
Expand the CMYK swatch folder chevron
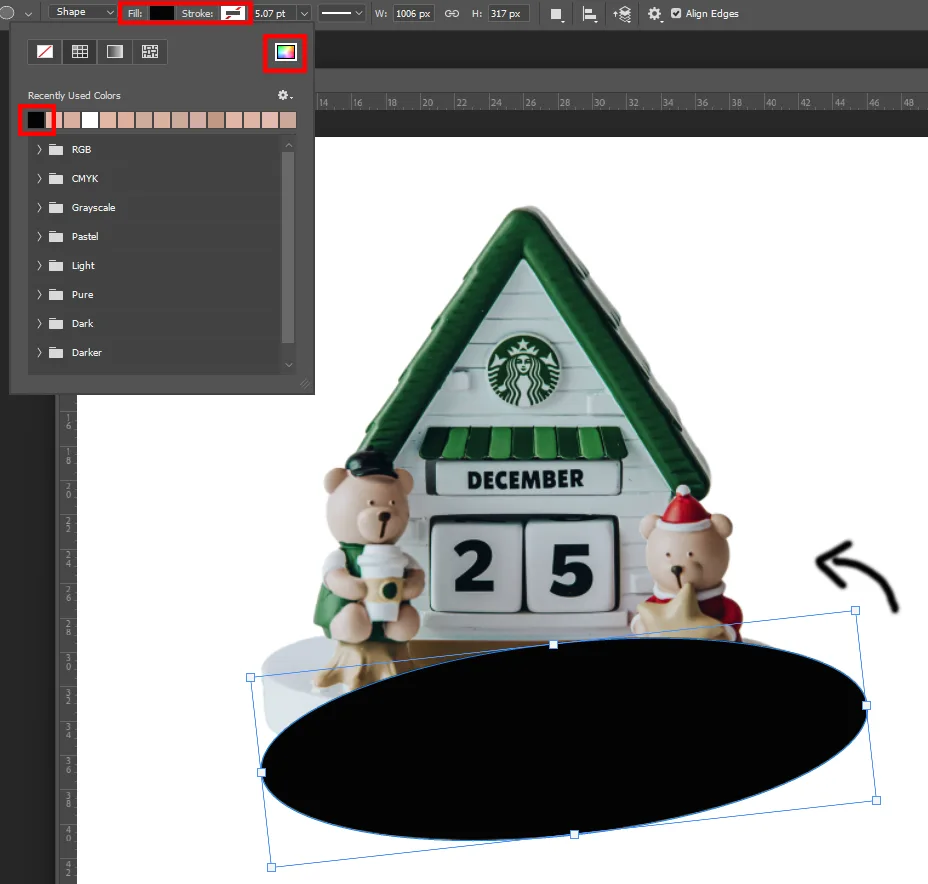click(x=39, y=178)
